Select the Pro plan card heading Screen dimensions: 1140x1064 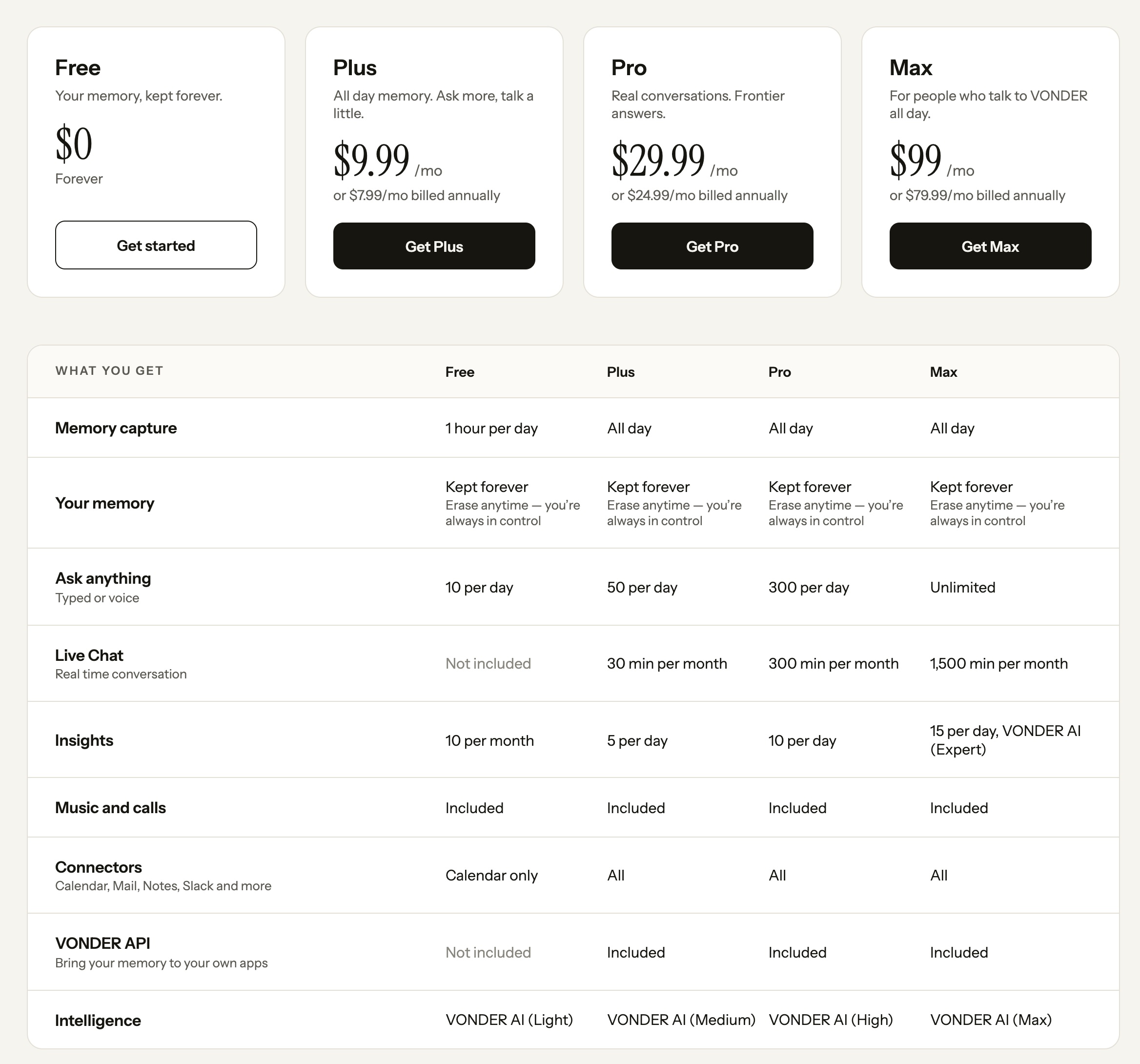coord(629,68)
